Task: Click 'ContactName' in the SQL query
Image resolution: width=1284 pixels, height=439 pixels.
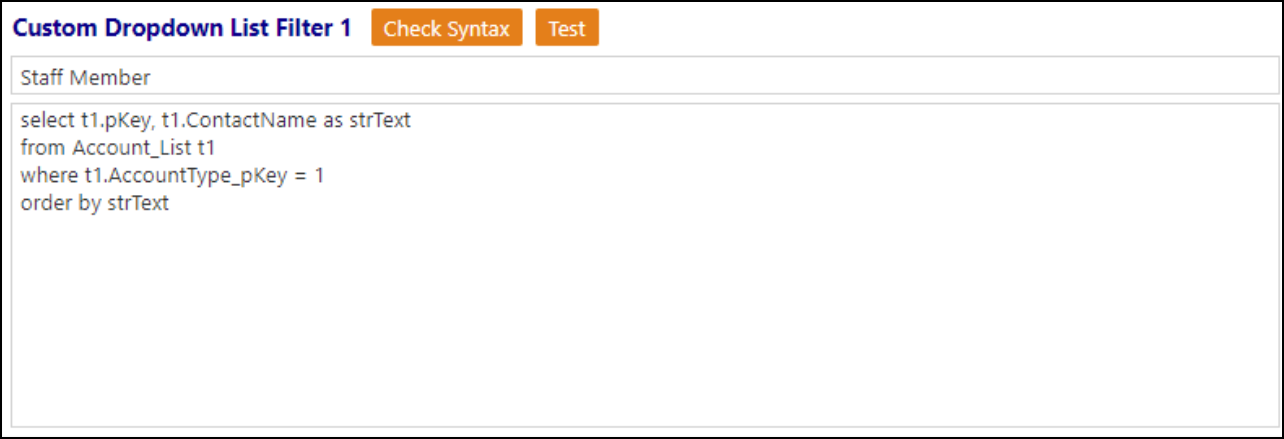Action: [251, 121]
